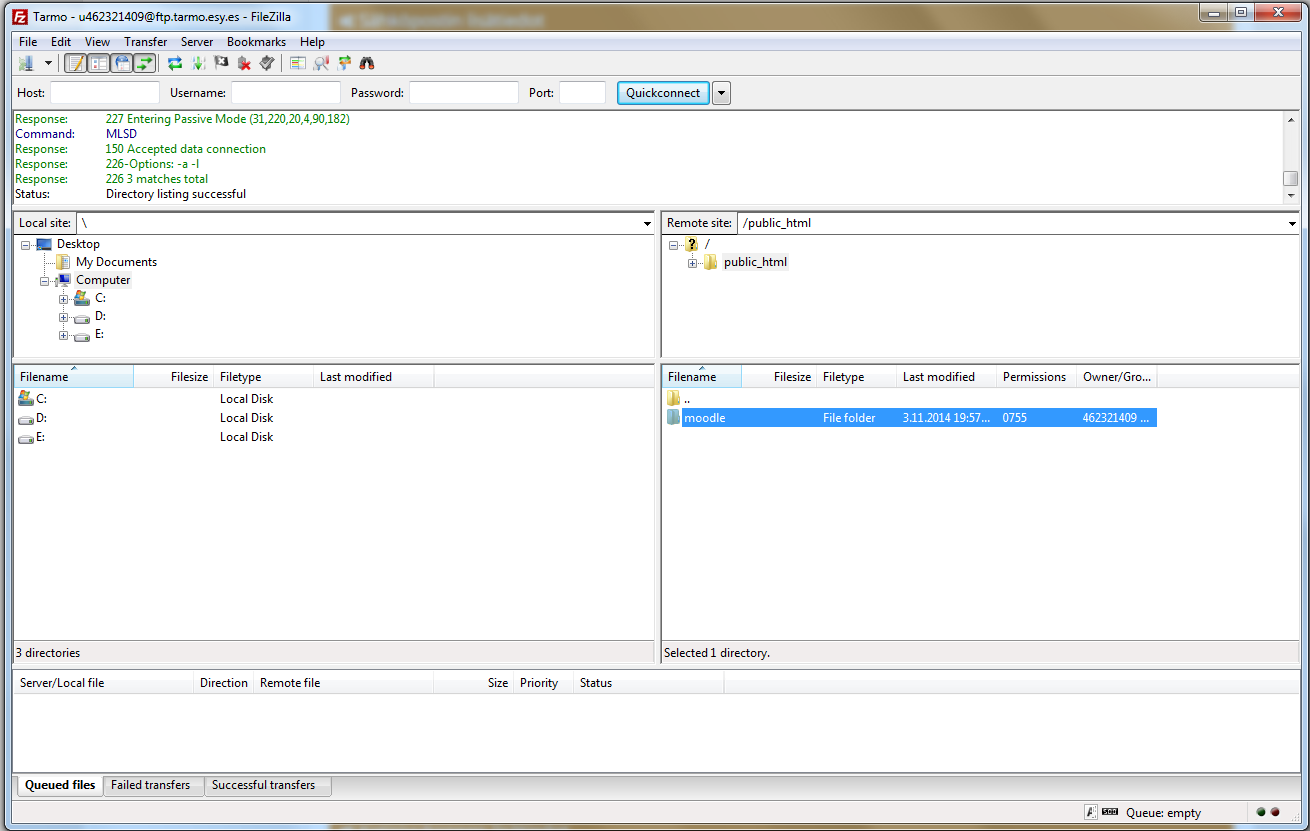Open Site Manager dropdown arrow in toolbar
Image resolution: width=1310 pixels, height=831 pixels.
[48, 63]
